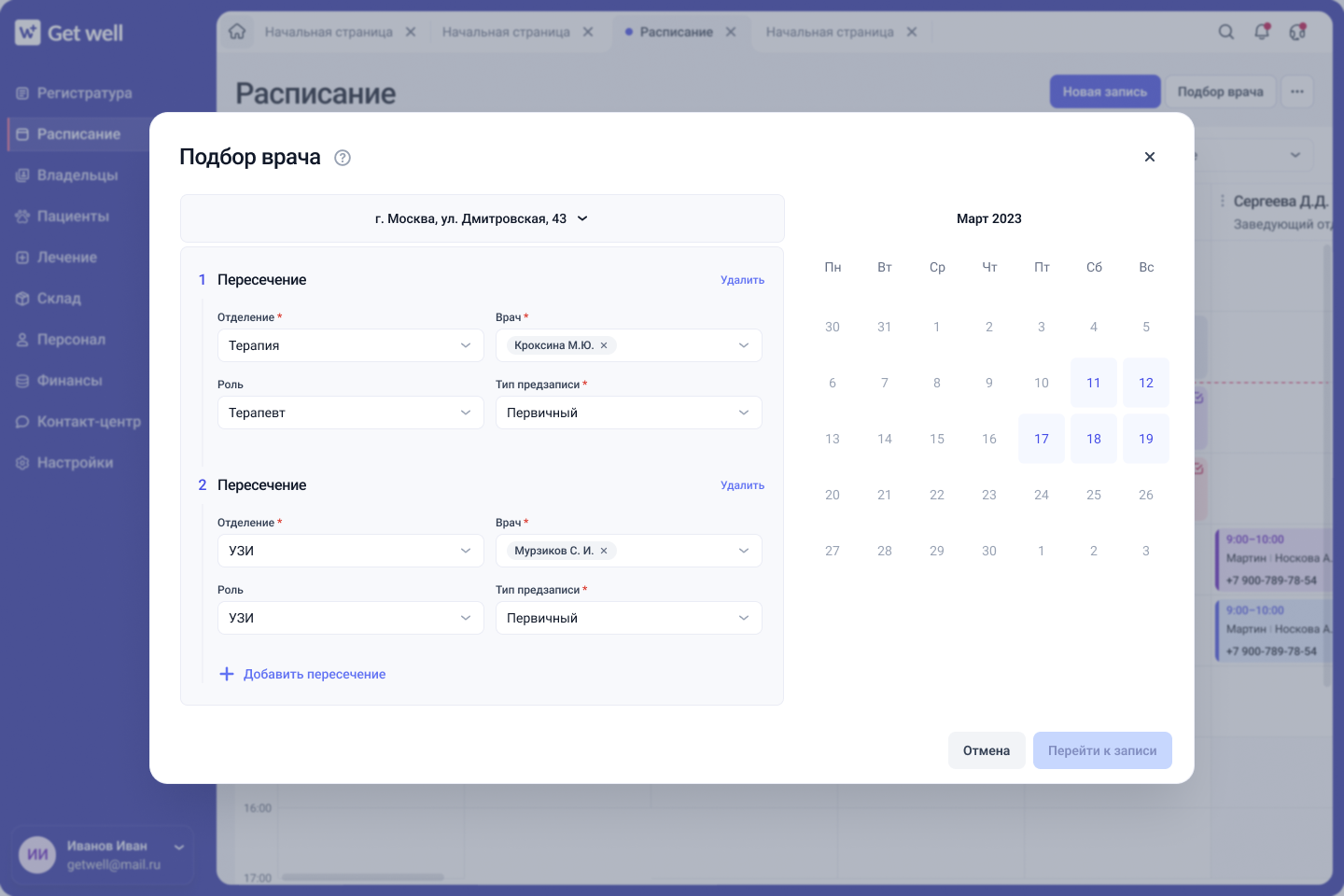
Task: Switch to the Расписание tab
Action: click(x=676, y=32)
